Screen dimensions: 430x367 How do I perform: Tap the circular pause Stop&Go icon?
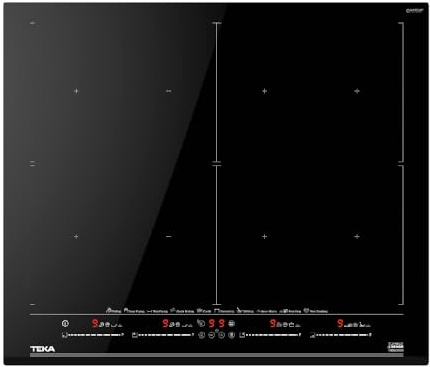tap(232, 335)
